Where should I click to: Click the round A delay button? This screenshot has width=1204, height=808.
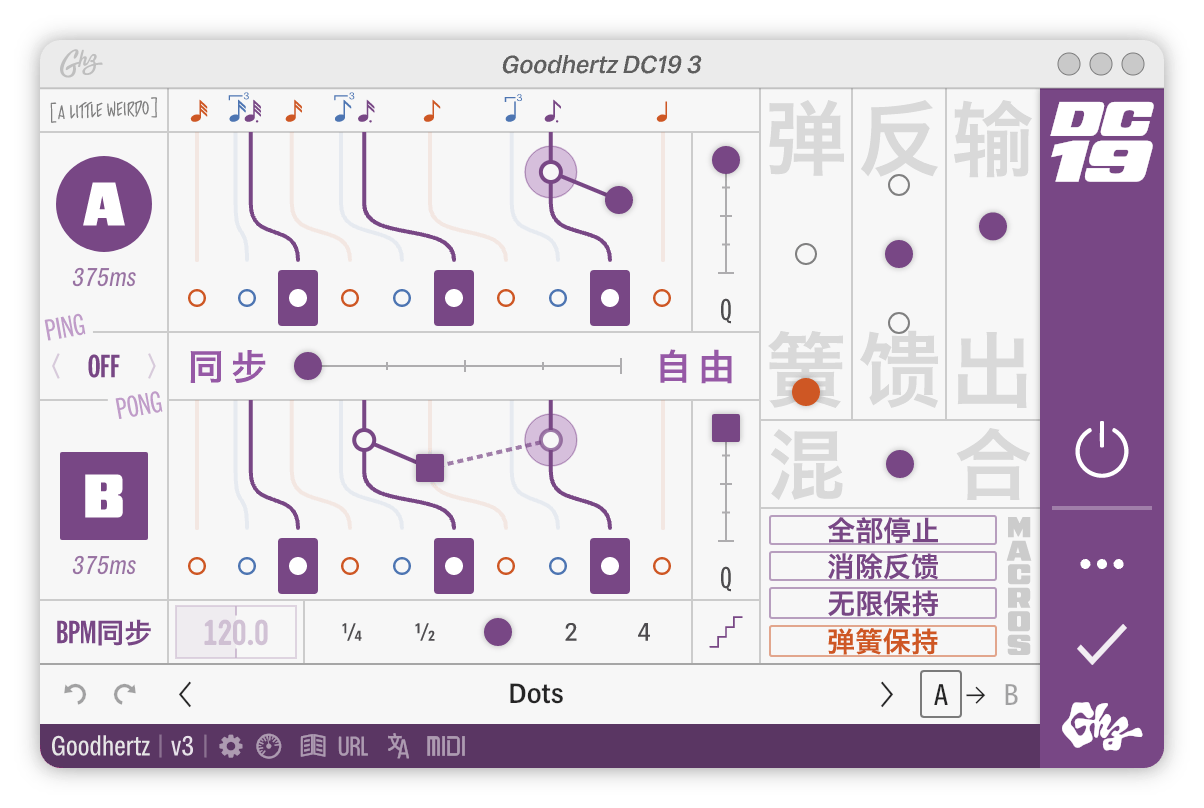(x=104, y=204)
